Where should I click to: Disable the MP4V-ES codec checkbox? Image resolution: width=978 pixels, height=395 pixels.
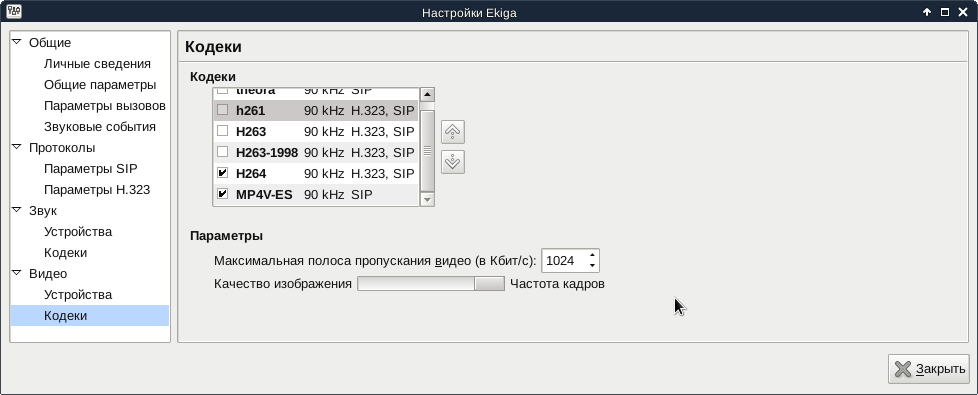coord(222,194)
